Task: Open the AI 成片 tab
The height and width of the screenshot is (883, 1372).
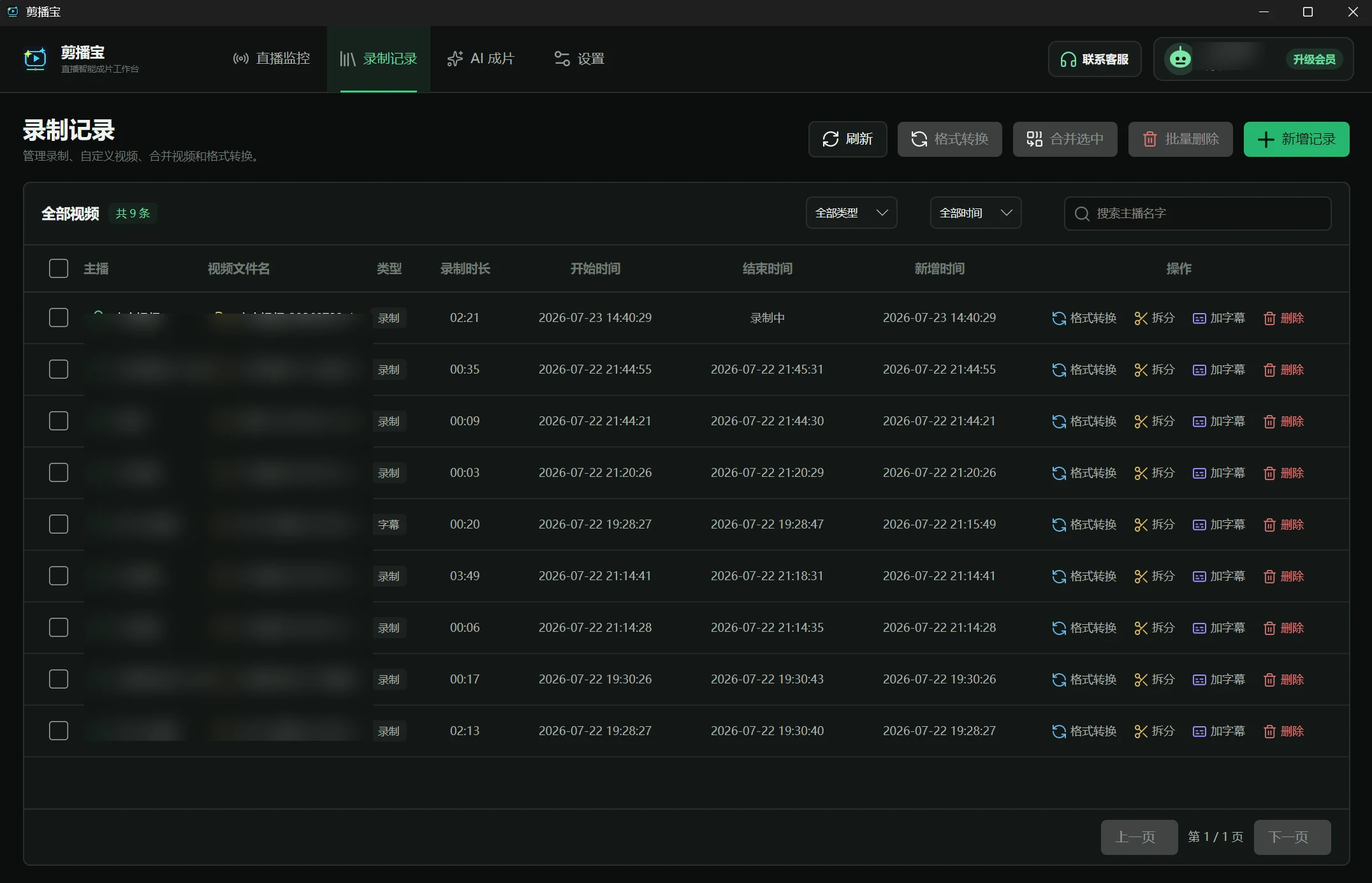Action: [481, 59]
